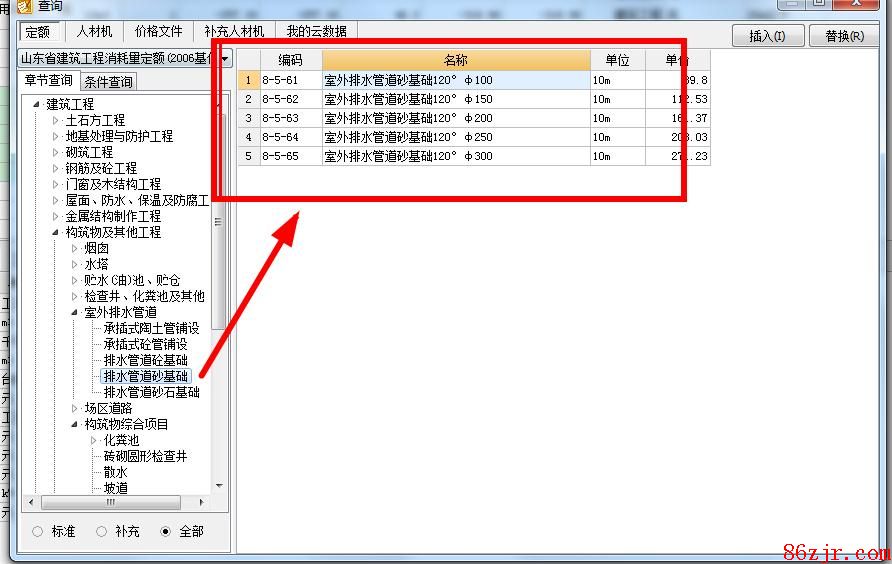Select 排水管道砼基础 in the tree

pyautogui.click(x=145, y=360)
